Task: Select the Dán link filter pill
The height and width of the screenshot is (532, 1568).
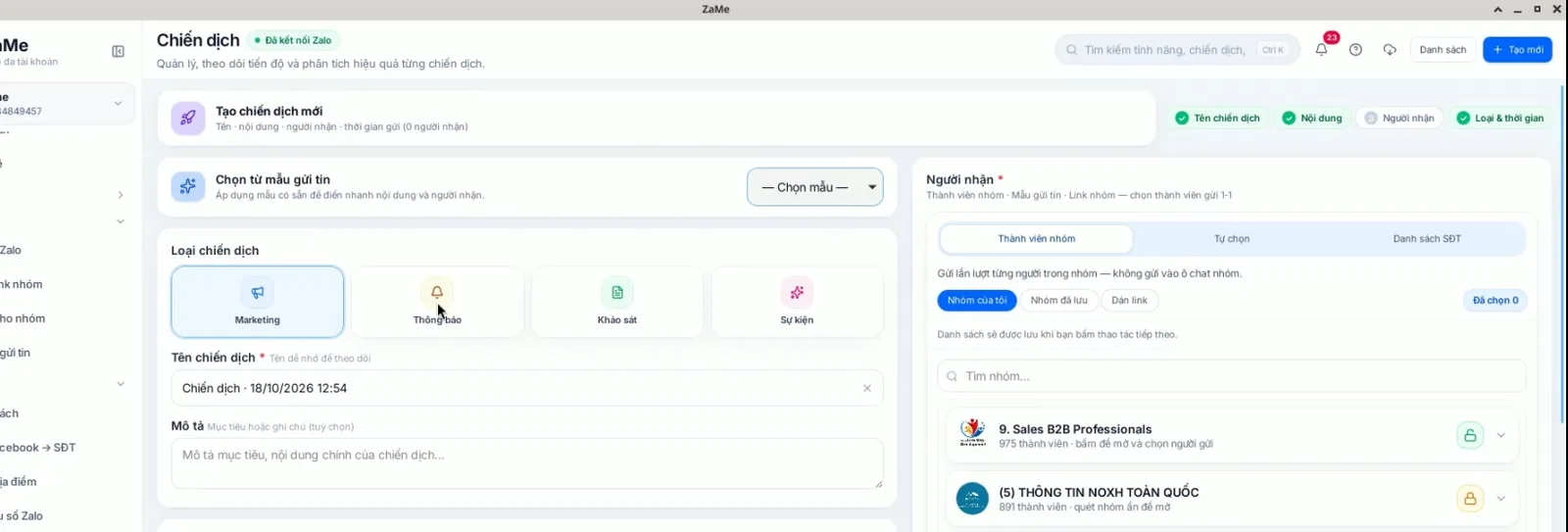Action: click(1129, 301)
